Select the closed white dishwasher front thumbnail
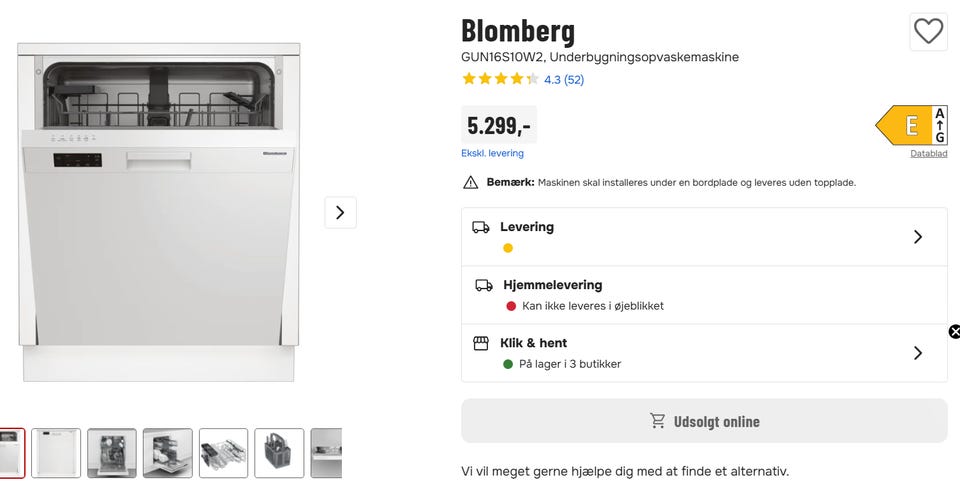Image resolution: width=960 pixels, height=496 pixels. (x=56, y=453)
